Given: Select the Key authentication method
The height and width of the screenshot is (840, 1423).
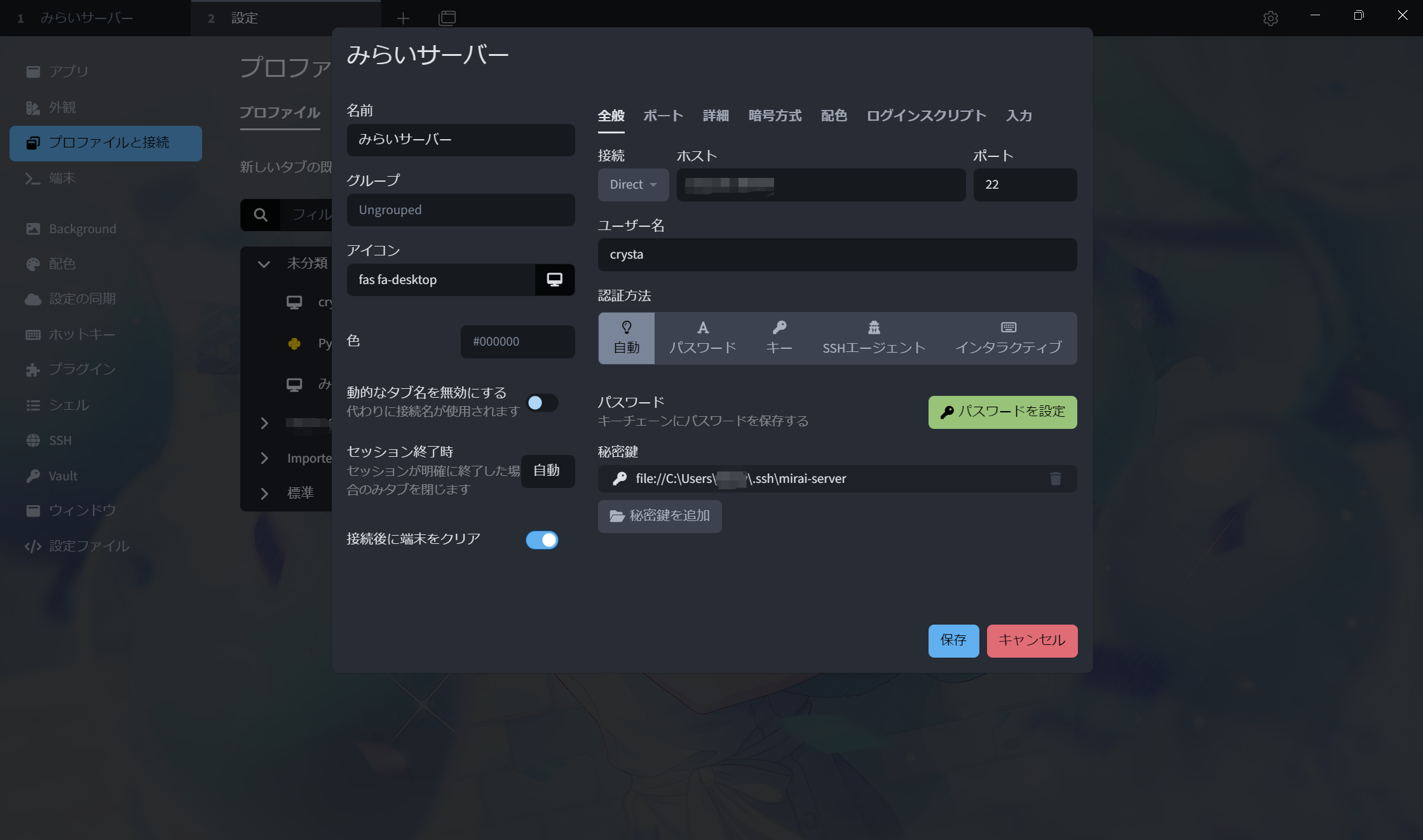Looking at the screenshot, I should pyautogui.click(x=779, y=338).
